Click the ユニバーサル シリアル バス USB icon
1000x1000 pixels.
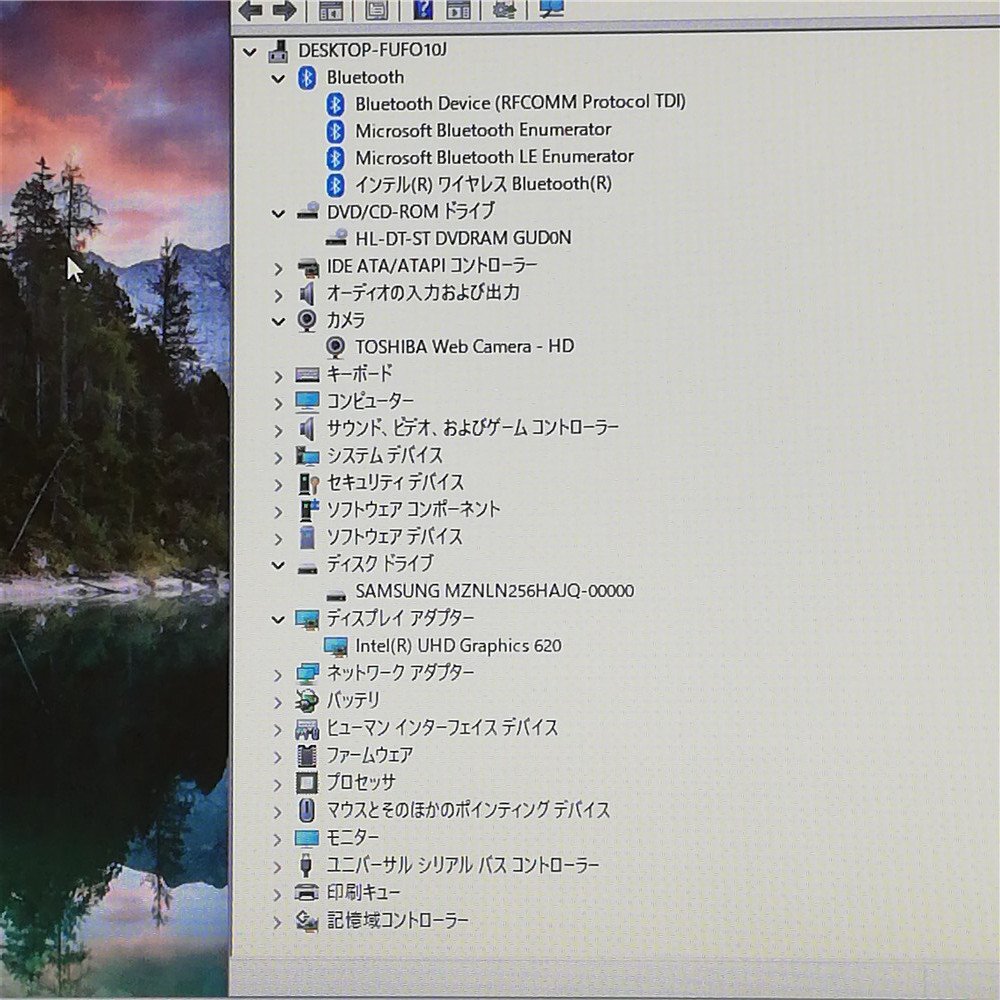pos(306,865)
